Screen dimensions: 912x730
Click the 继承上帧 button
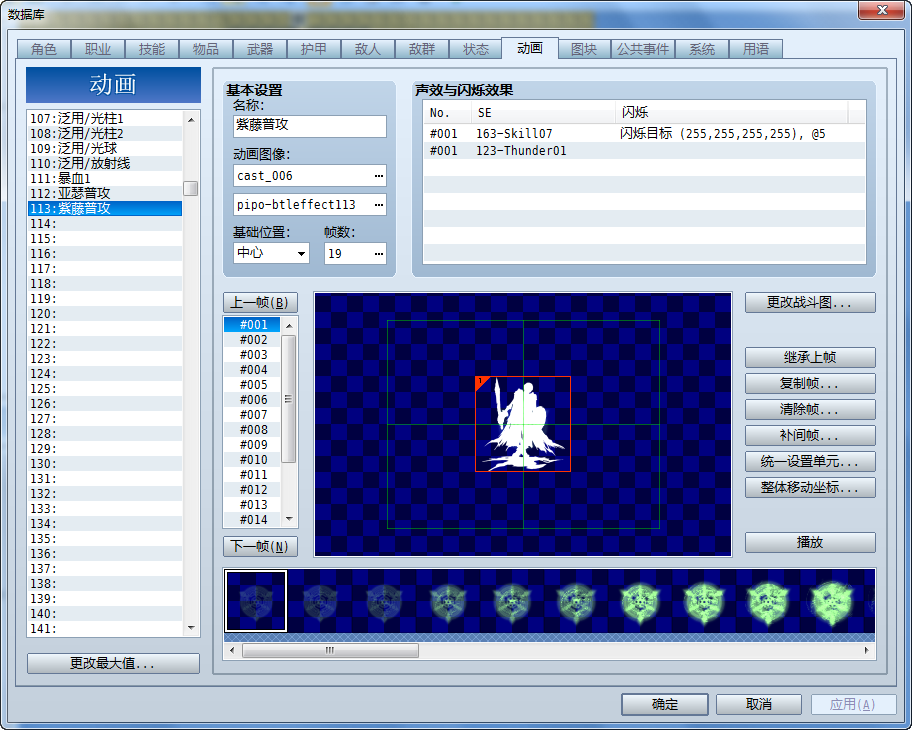[810, 357]
